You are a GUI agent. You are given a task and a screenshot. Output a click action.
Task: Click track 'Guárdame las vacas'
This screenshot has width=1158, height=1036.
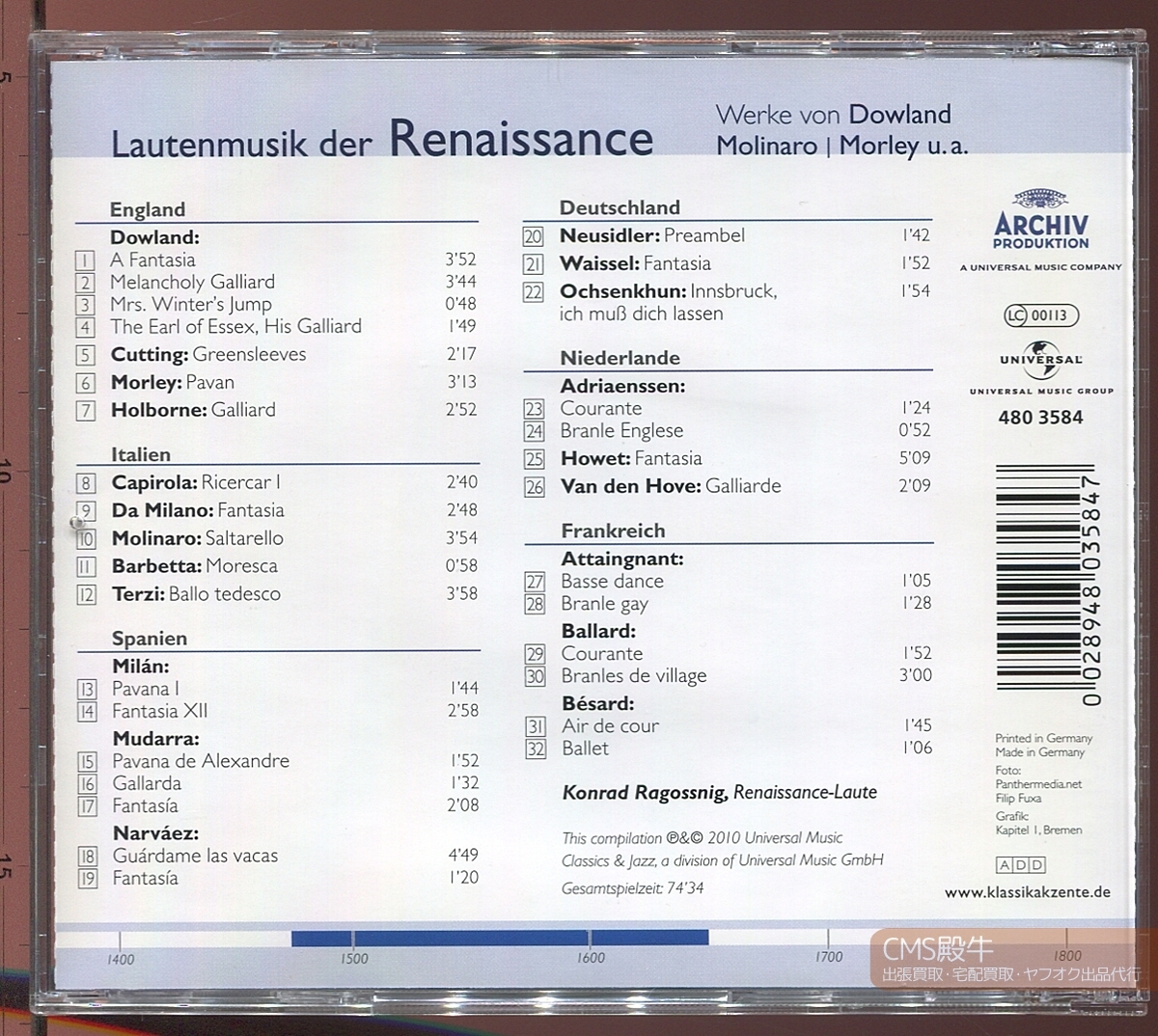point(195,856)
